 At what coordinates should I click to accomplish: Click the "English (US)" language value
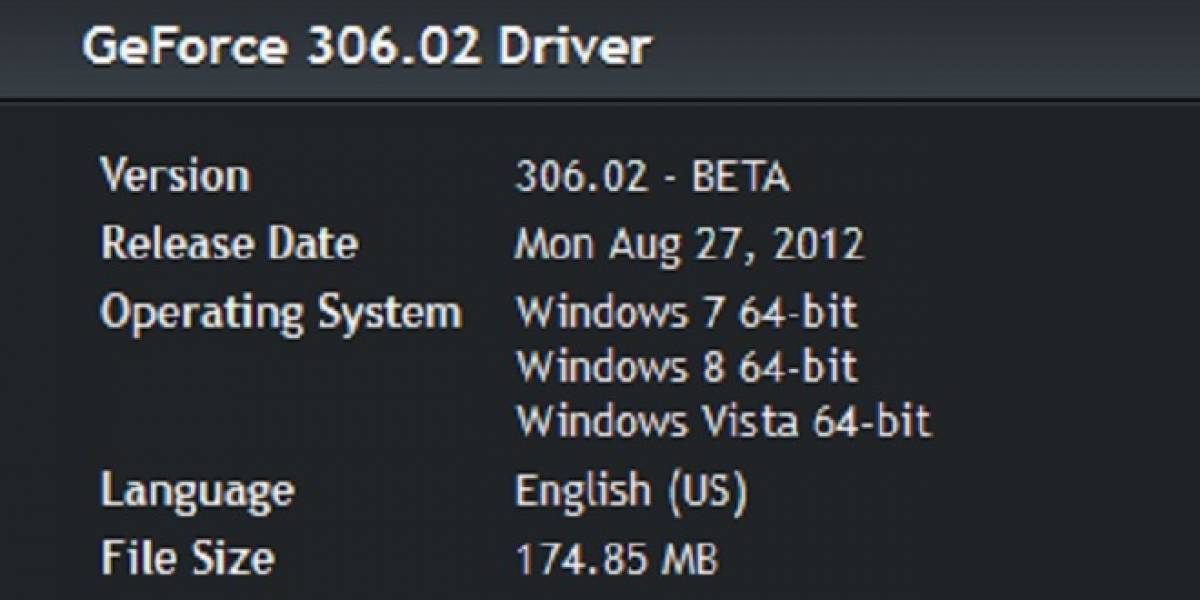pos(631,491)
